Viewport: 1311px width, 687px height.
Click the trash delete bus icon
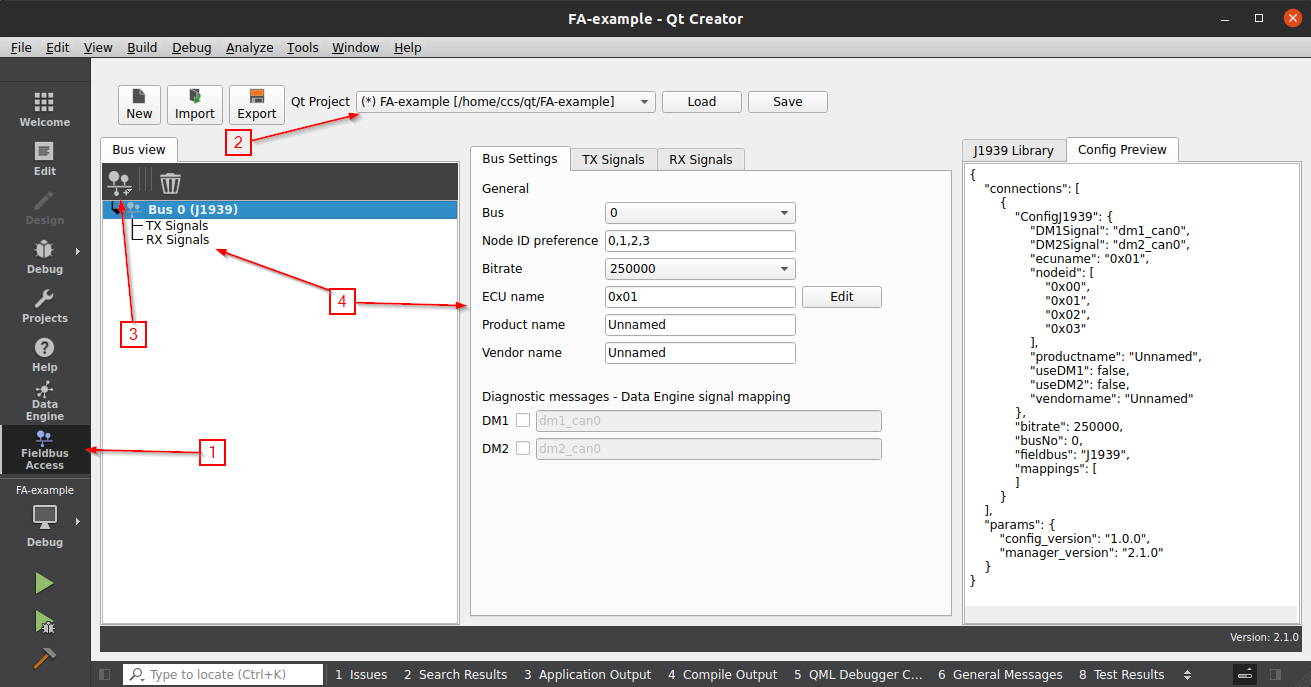coord(171,182)
